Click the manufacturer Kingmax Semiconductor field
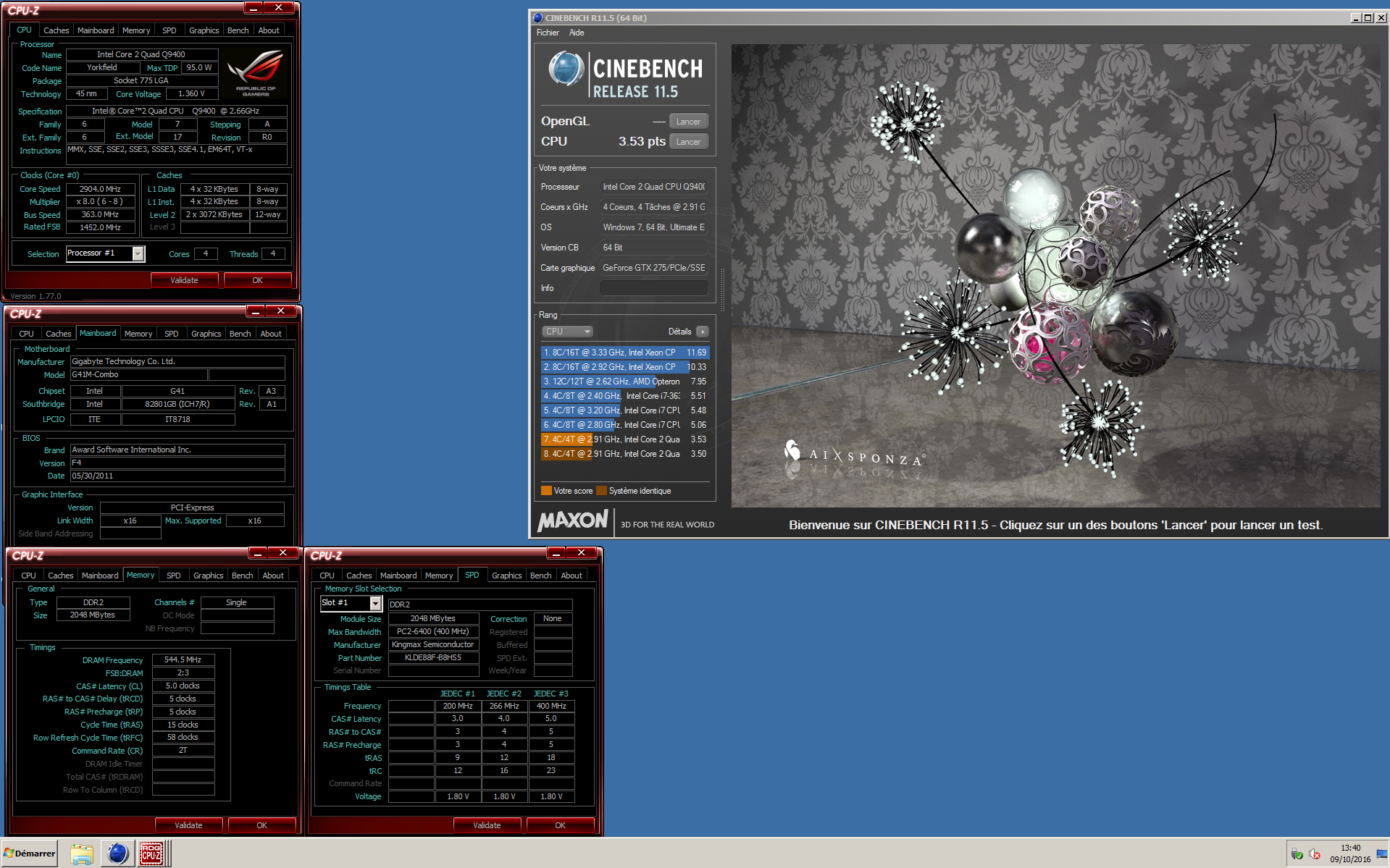The width and height of the screenshot is (1390, 868). (433, 645)
